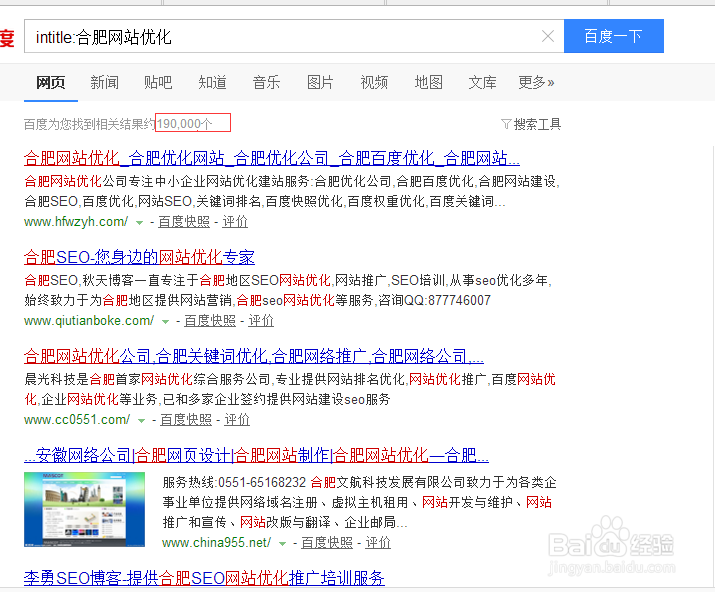The width and height of the screenshot is (715, 592).
Task: Click 评价 for www.cc0551.com result
Action: [237, 420]
